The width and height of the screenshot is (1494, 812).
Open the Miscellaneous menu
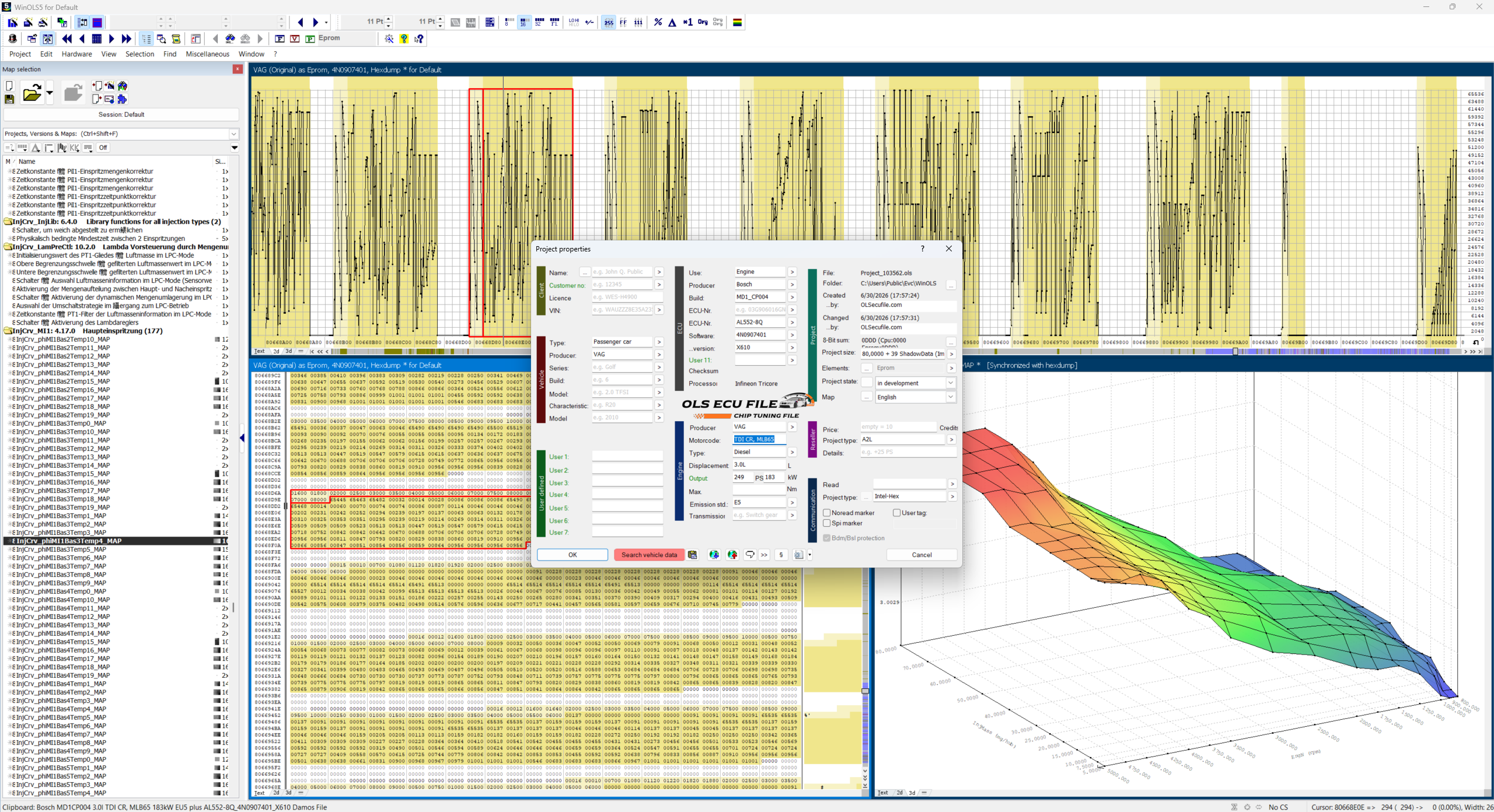(207, 54)
